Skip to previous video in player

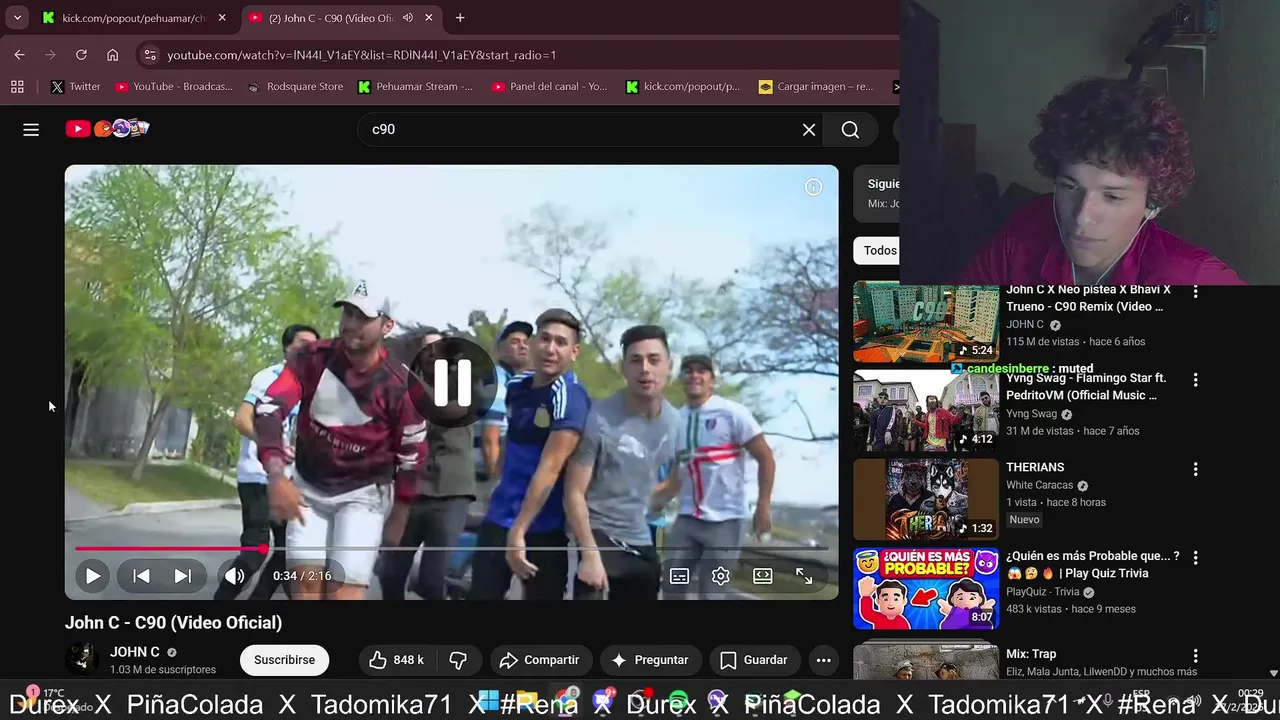click(141, 576)
